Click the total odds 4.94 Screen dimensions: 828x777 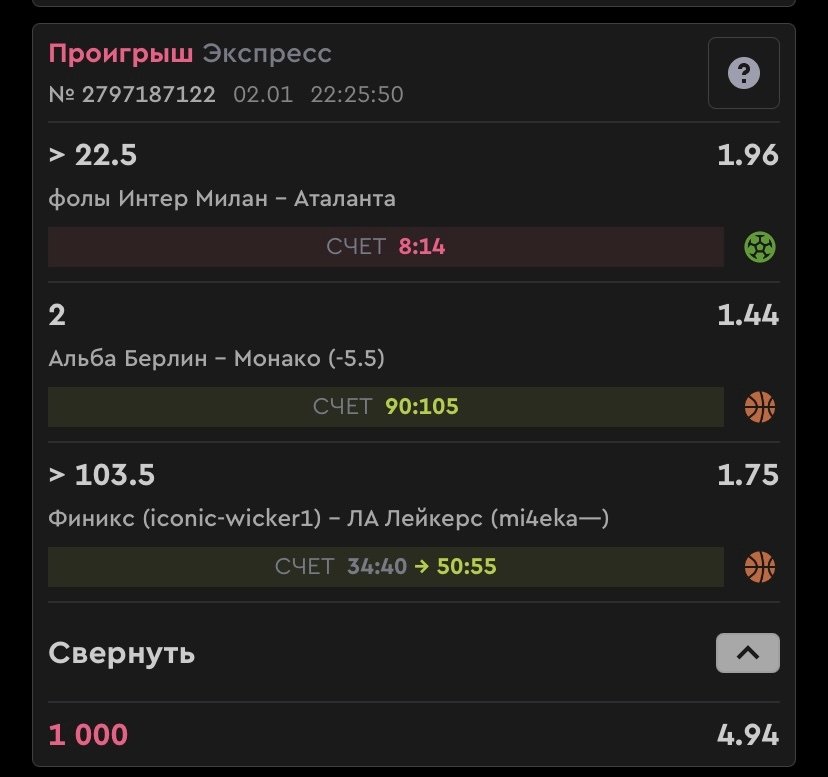point(747,736)
